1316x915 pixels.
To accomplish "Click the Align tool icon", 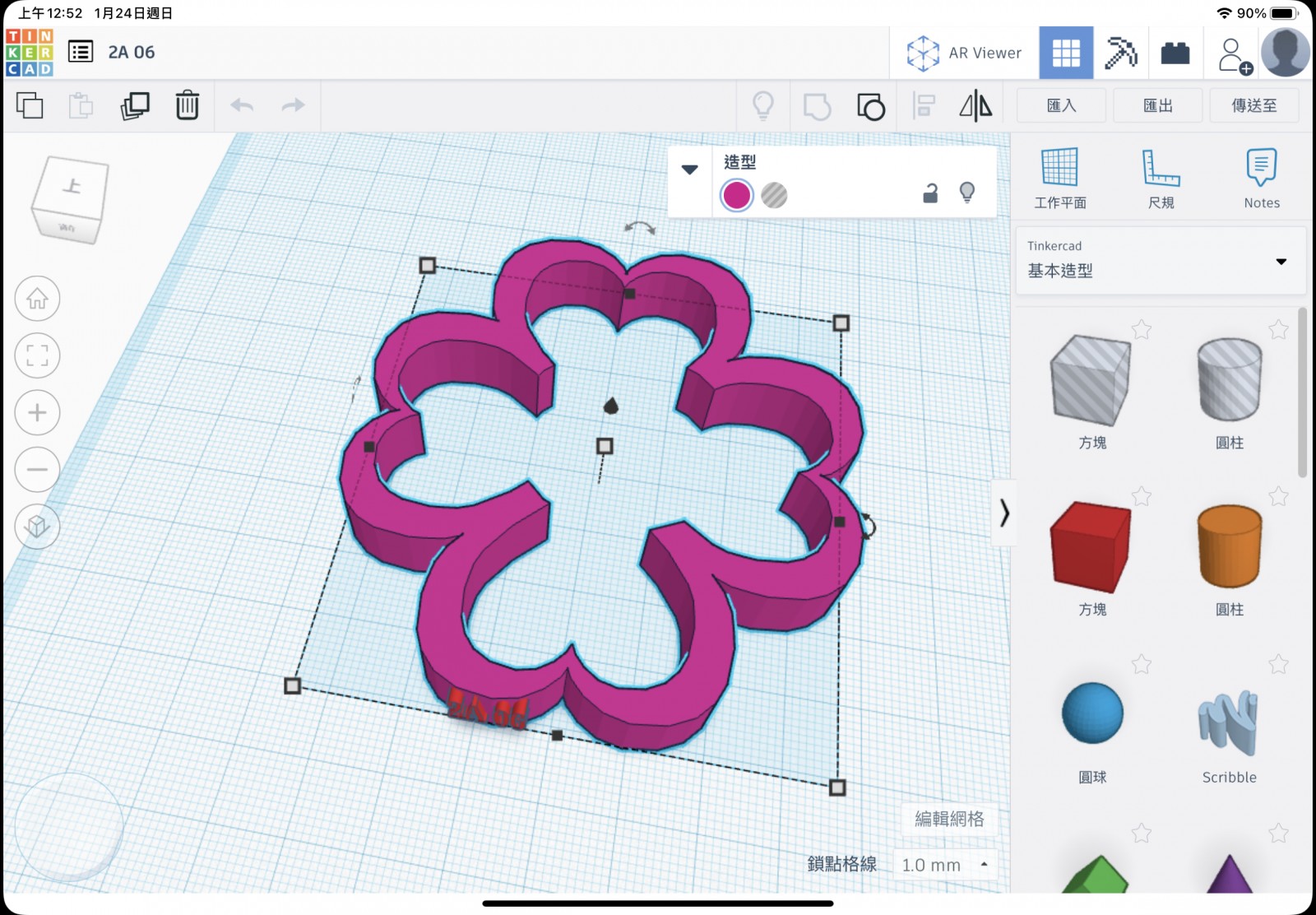I will click(924, 106).
